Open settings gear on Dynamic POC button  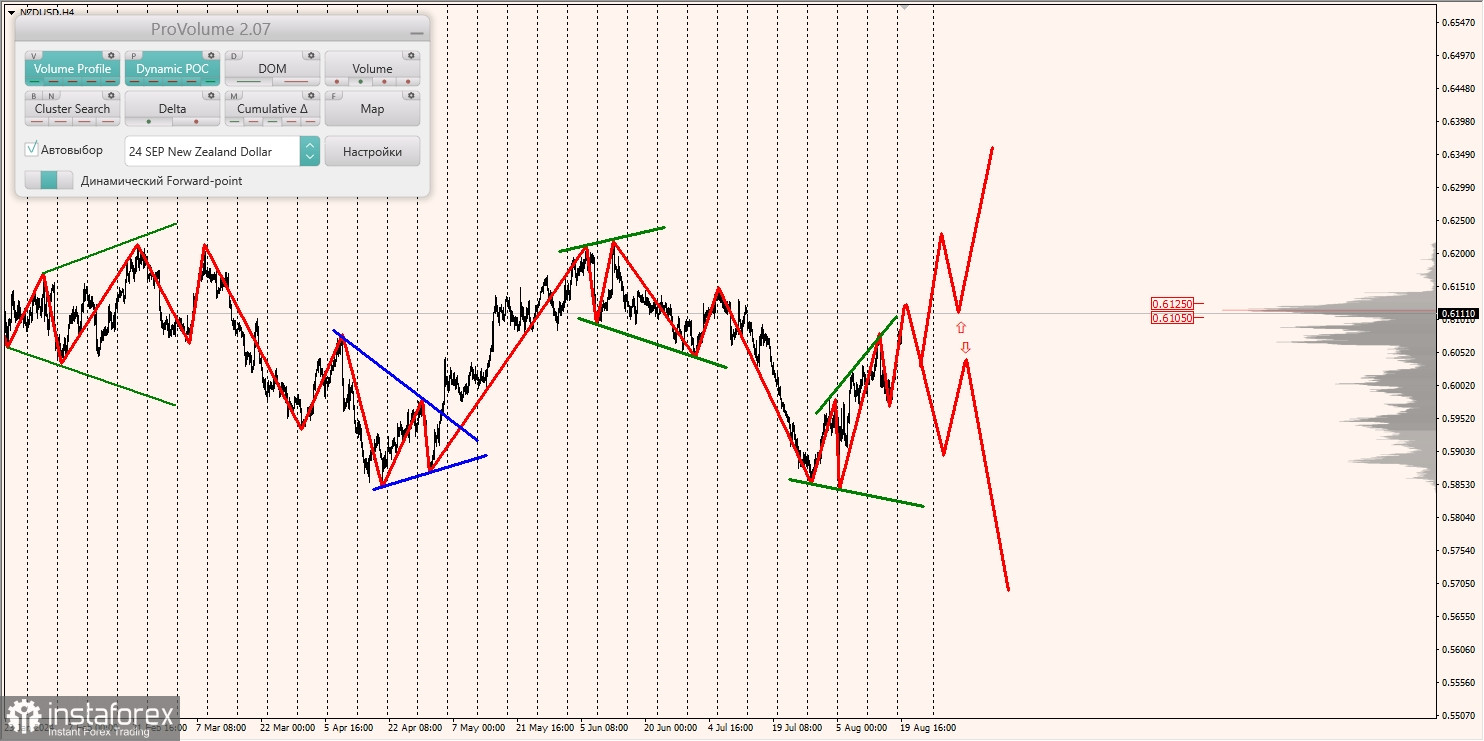coord(211,55)
